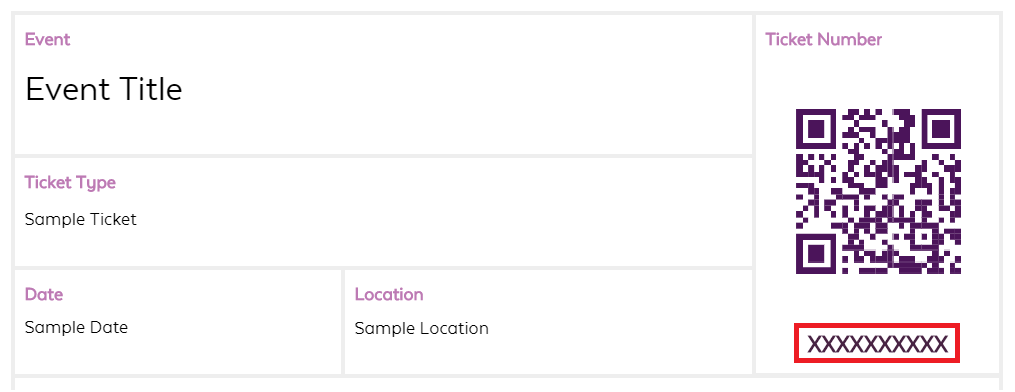The image size is (1015, 392).
Task: Click the Location label
Action: (389, 294)
